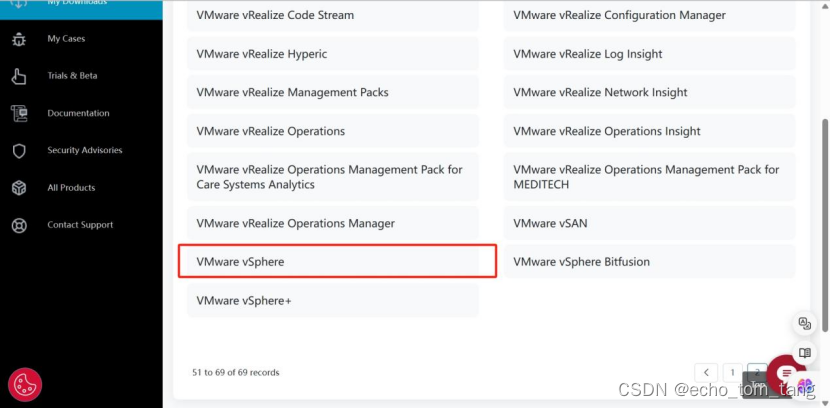Image resolution: width=831 pixels, height=409 pixels.
Task: Open the VMware vSAN product
Action: (649, 224)
